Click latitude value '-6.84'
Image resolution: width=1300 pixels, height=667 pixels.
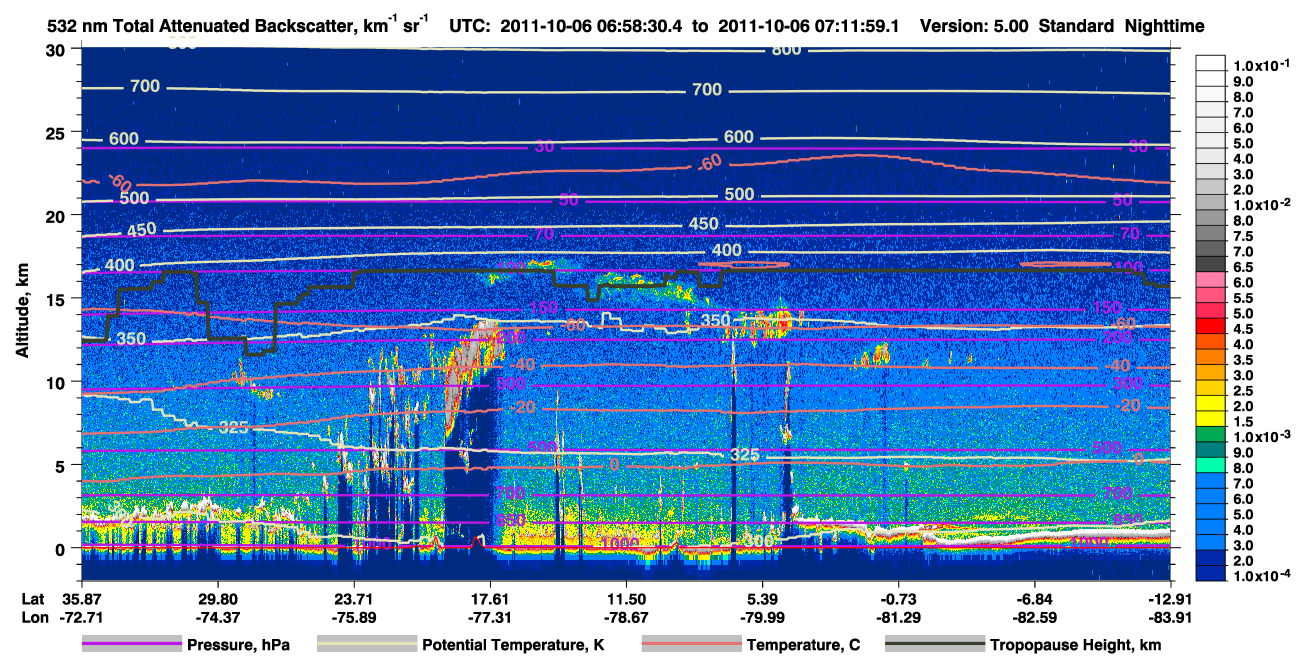point(1034,598)
